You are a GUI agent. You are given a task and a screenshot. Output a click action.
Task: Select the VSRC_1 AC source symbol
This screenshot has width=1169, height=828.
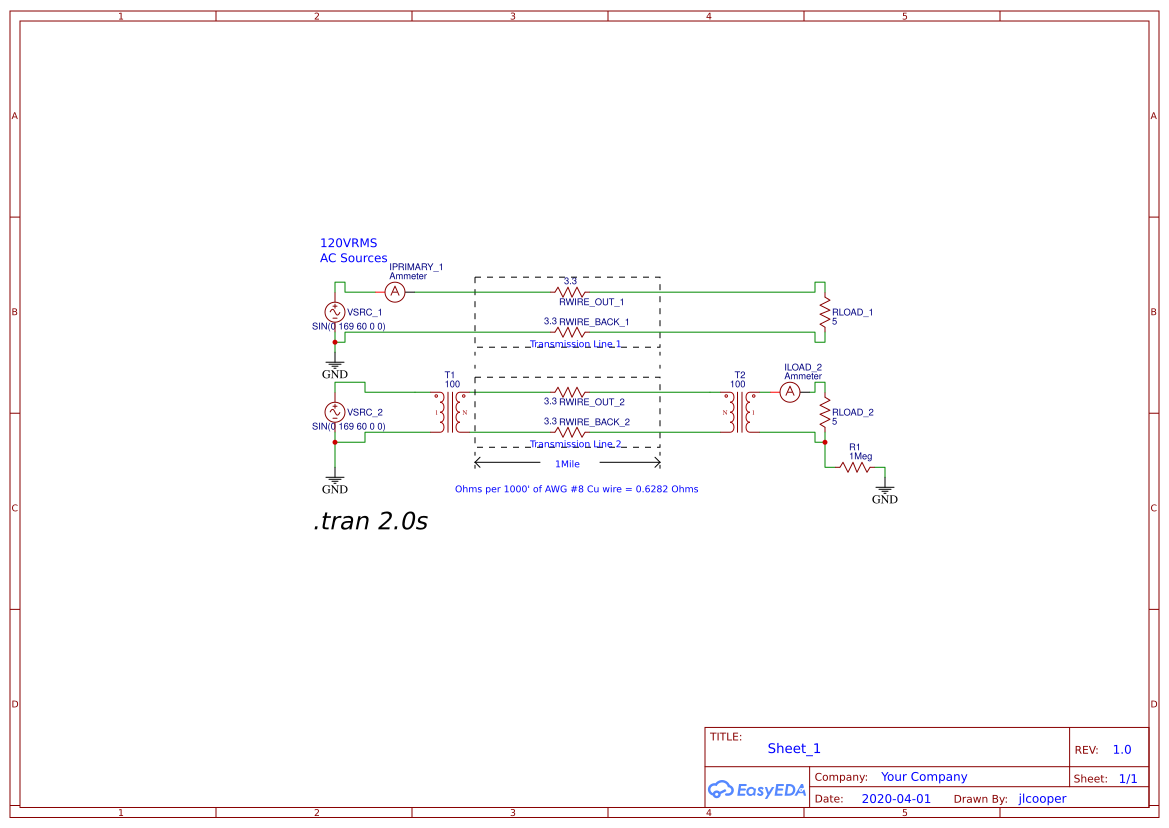[335, 312]
